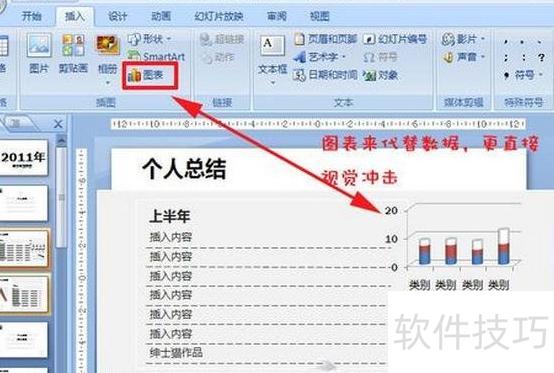Open the 动画 ribbon tab
This screenshot has height=373, width=554.
161,16
